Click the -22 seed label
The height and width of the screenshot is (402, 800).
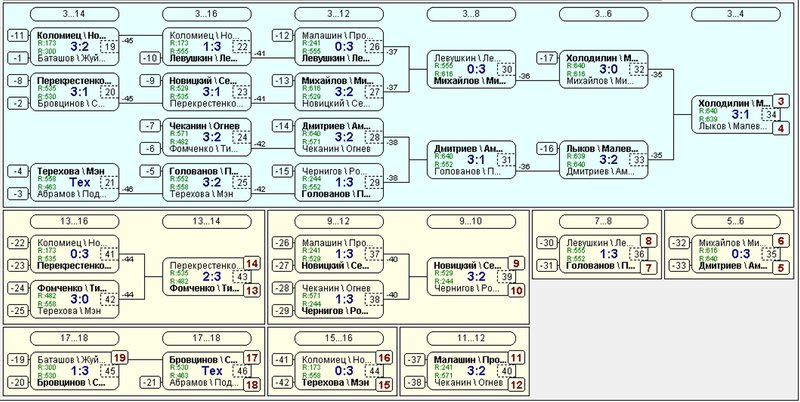[18, 243]
